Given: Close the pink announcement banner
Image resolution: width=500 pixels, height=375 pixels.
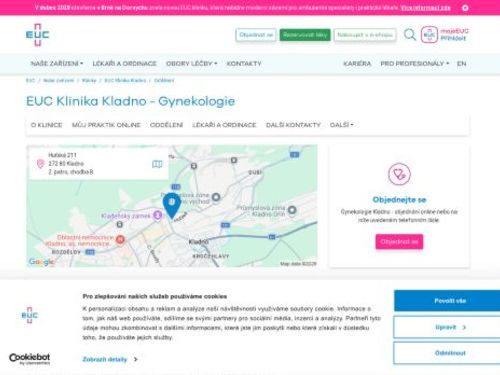Looking at the screenshot, I should [x=465, y=8].
